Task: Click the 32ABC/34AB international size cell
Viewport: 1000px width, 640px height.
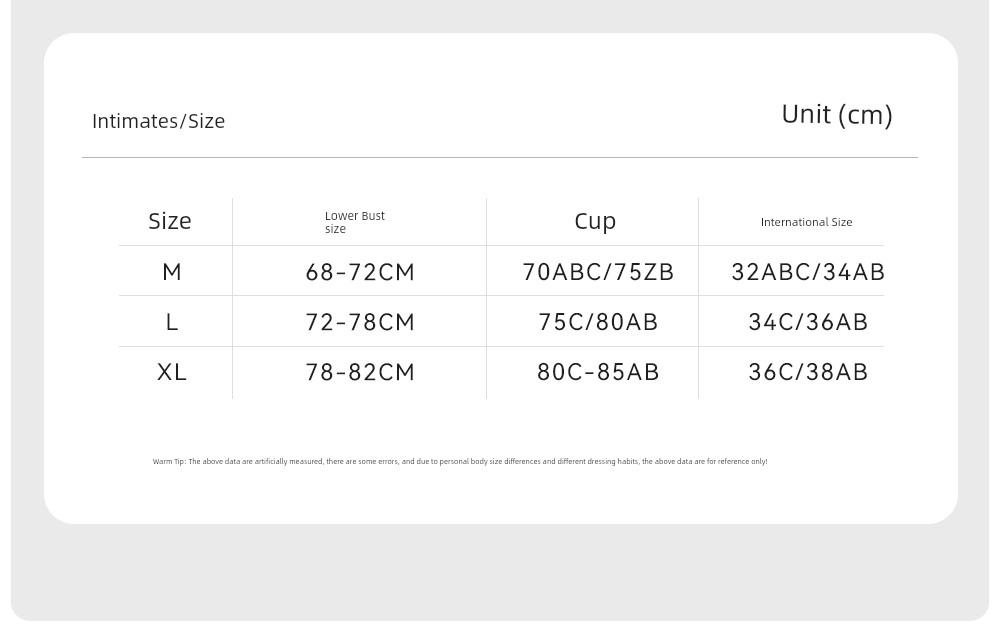Action: coord(807,272)
